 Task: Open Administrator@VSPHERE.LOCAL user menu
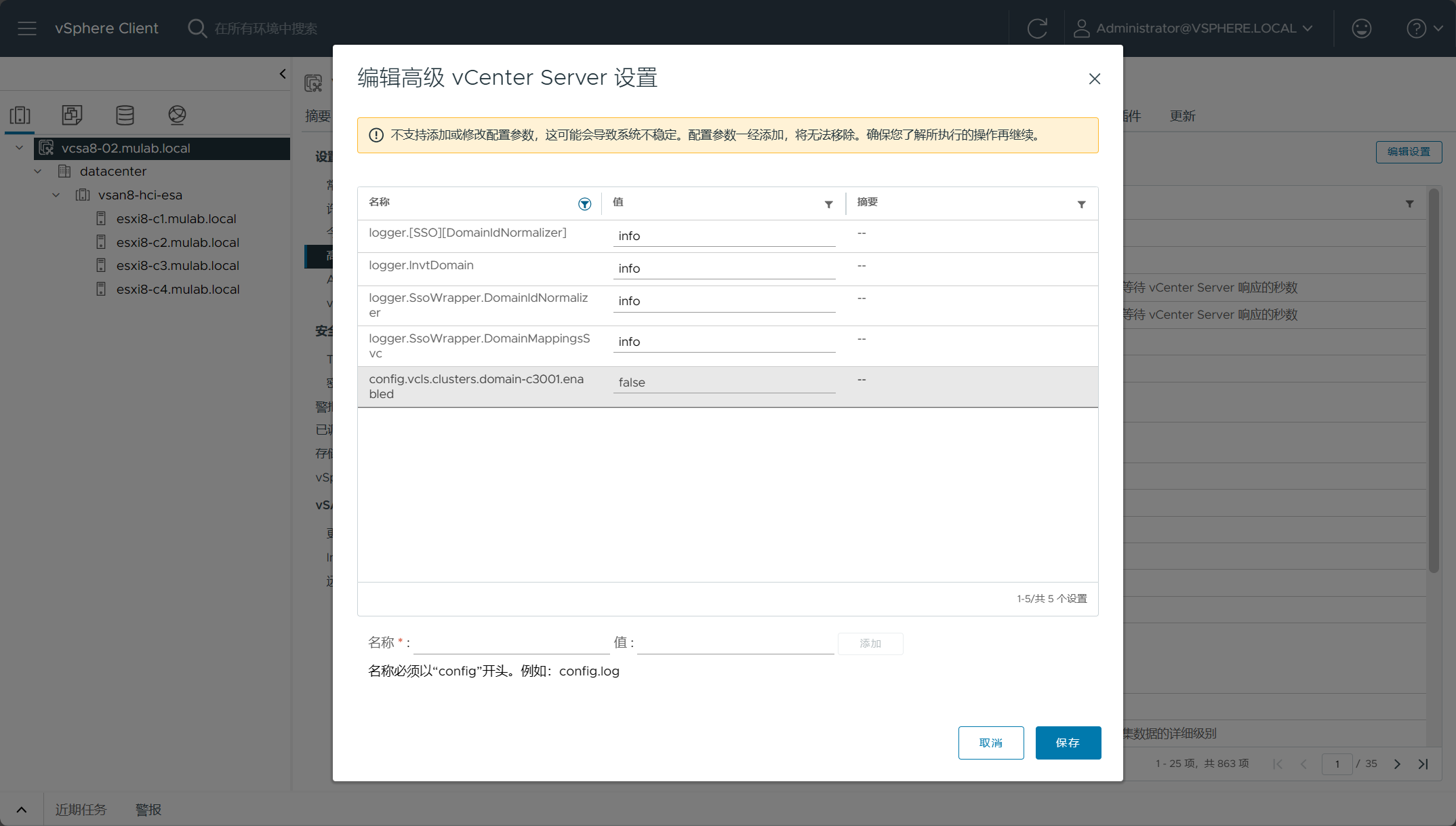click(x=1193, y=28)
